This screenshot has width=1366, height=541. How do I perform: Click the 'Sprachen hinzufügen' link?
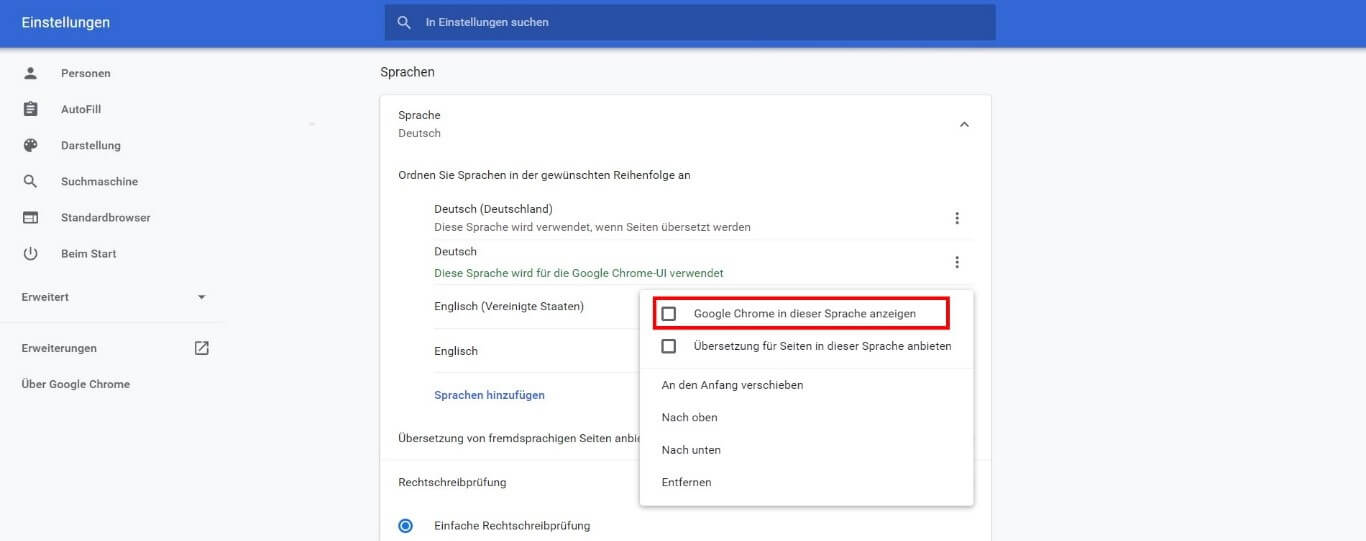(489, 395)
